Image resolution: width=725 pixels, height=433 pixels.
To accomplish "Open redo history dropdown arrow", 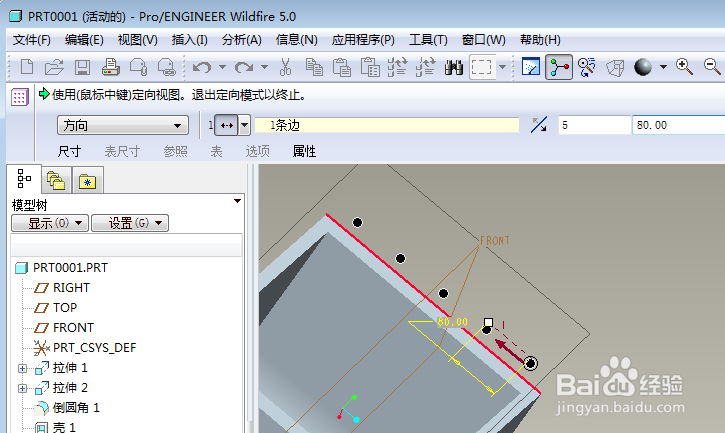I will (x=264, y=68).
